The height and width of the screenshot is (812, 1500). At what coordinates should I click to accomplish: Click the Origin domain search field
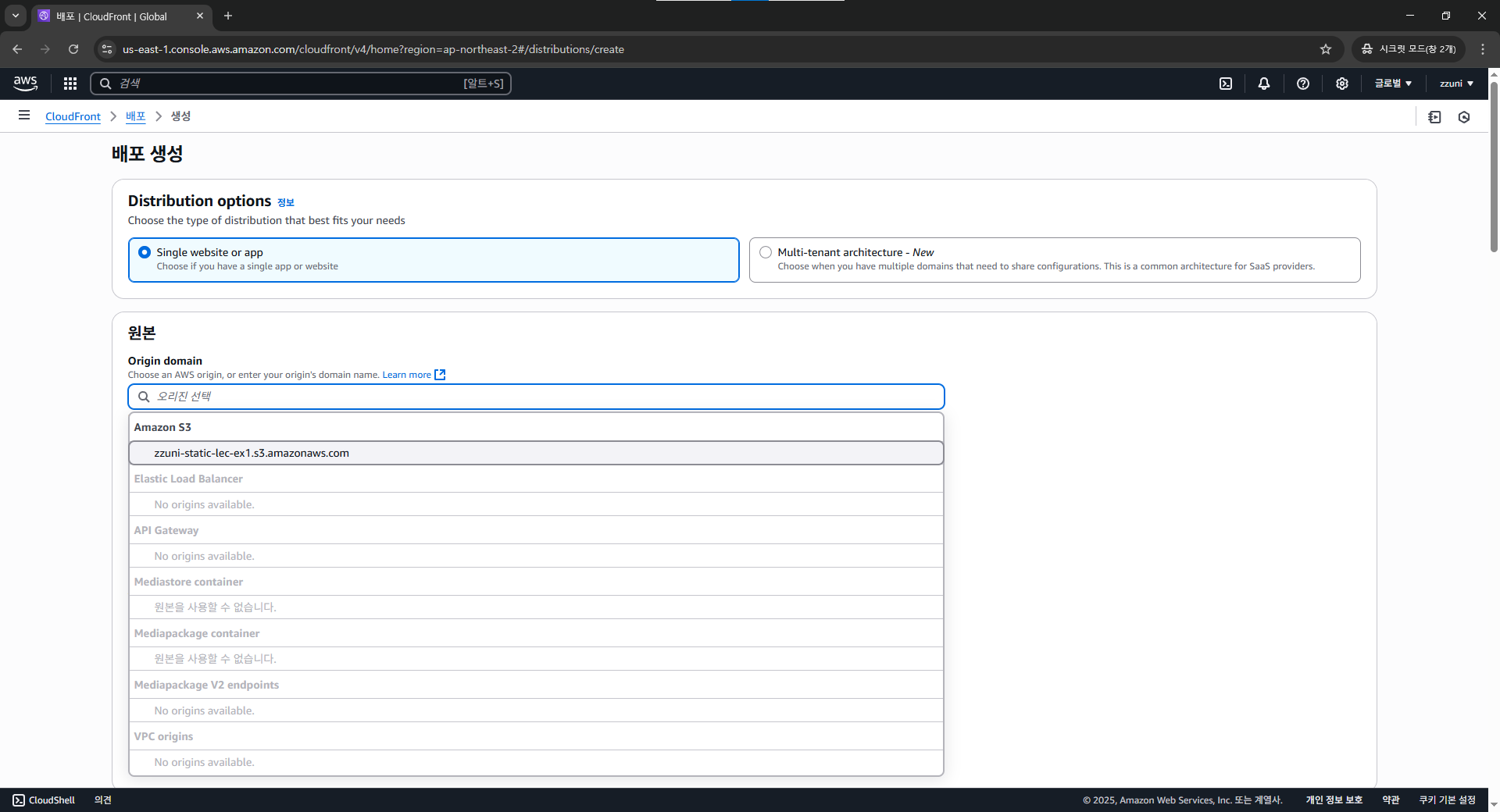click(x=536, y=397)
